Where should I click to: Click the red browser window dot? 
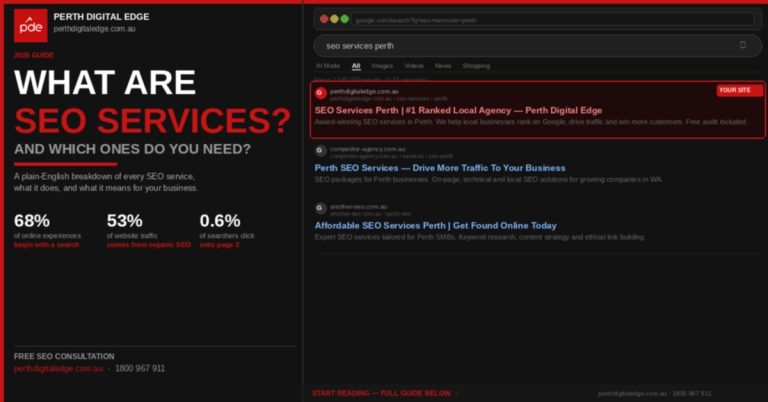pos(323,19)
